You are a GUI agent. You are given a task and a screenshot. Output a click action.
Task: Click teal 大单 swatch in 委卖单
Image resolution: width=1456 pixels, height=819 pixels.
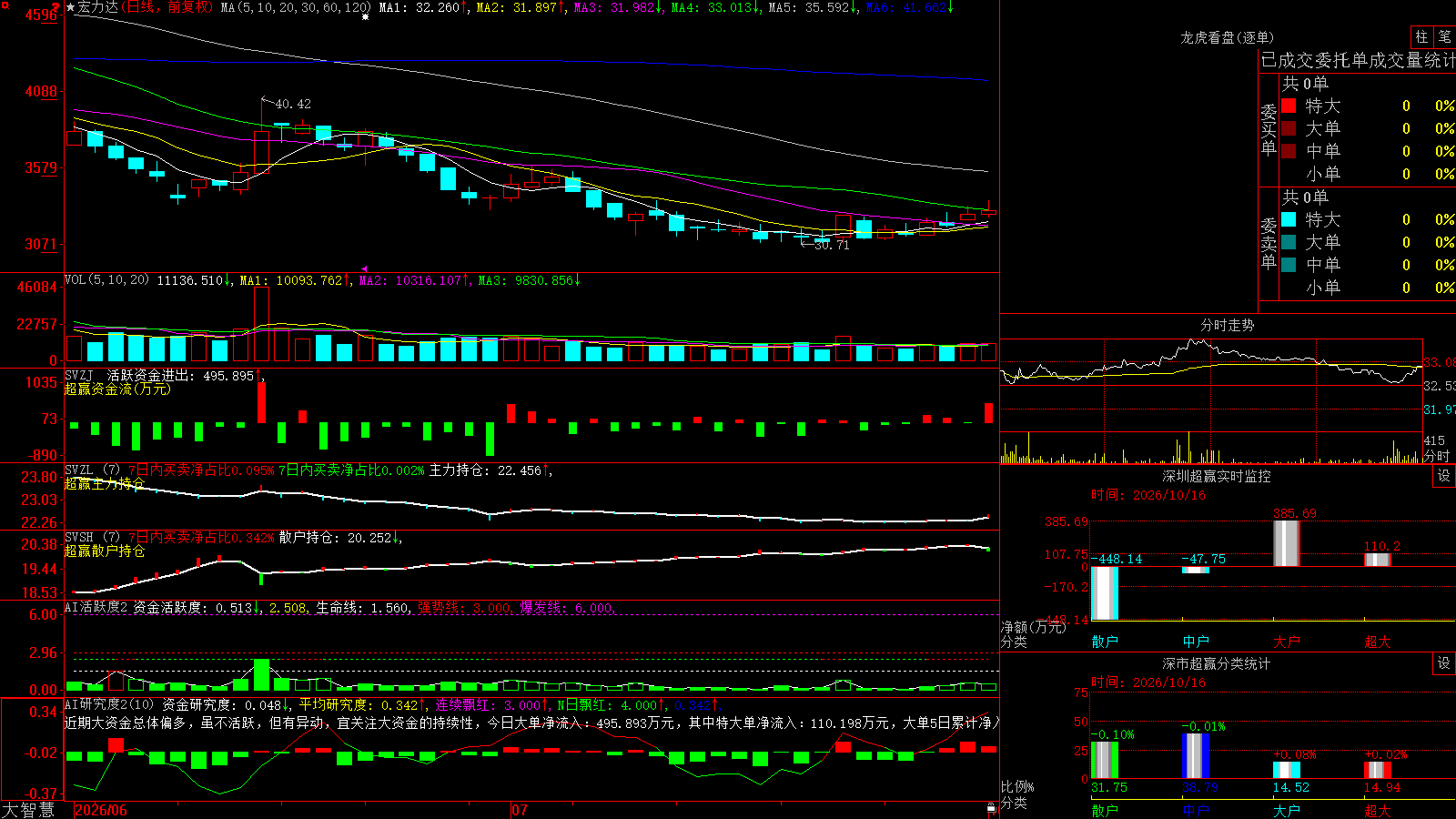(1289, 242)
